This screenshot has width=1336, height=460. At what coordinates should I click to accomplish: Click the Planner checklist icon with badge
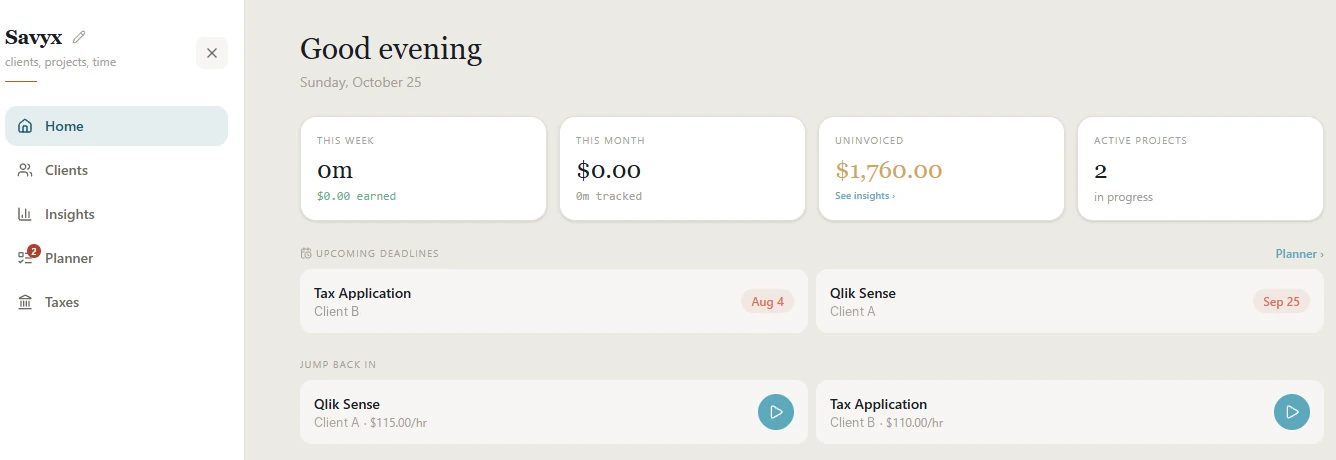(x=27, y=256)
